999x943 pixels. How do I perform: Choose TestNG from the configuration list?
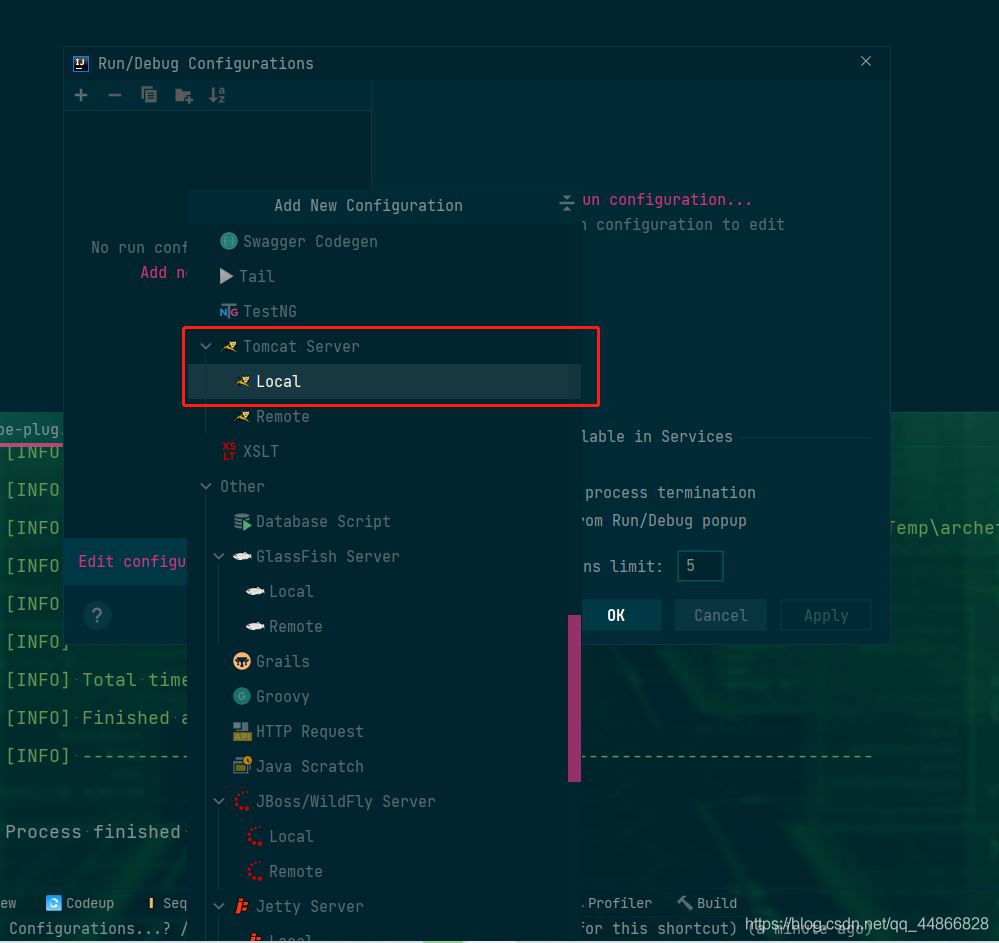(384, 312)
